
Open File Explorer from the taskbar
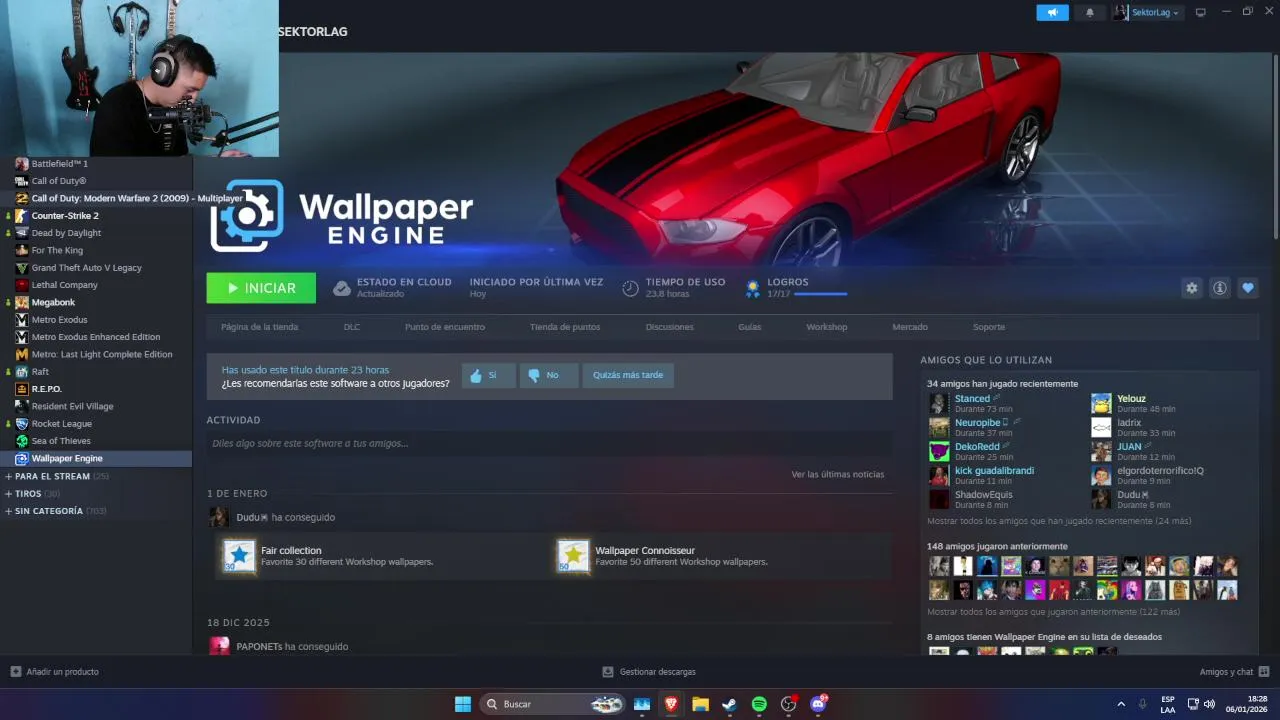[700, 704]
